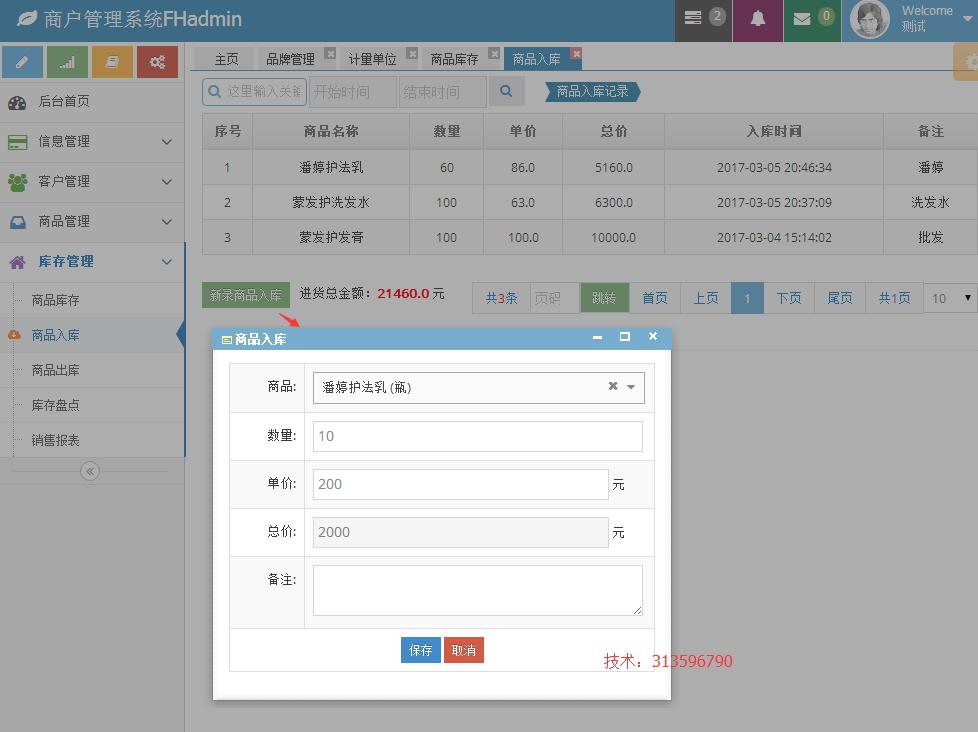Click the 页码 page number input
This screenshot has width=978, height=732.
[554, 298]
